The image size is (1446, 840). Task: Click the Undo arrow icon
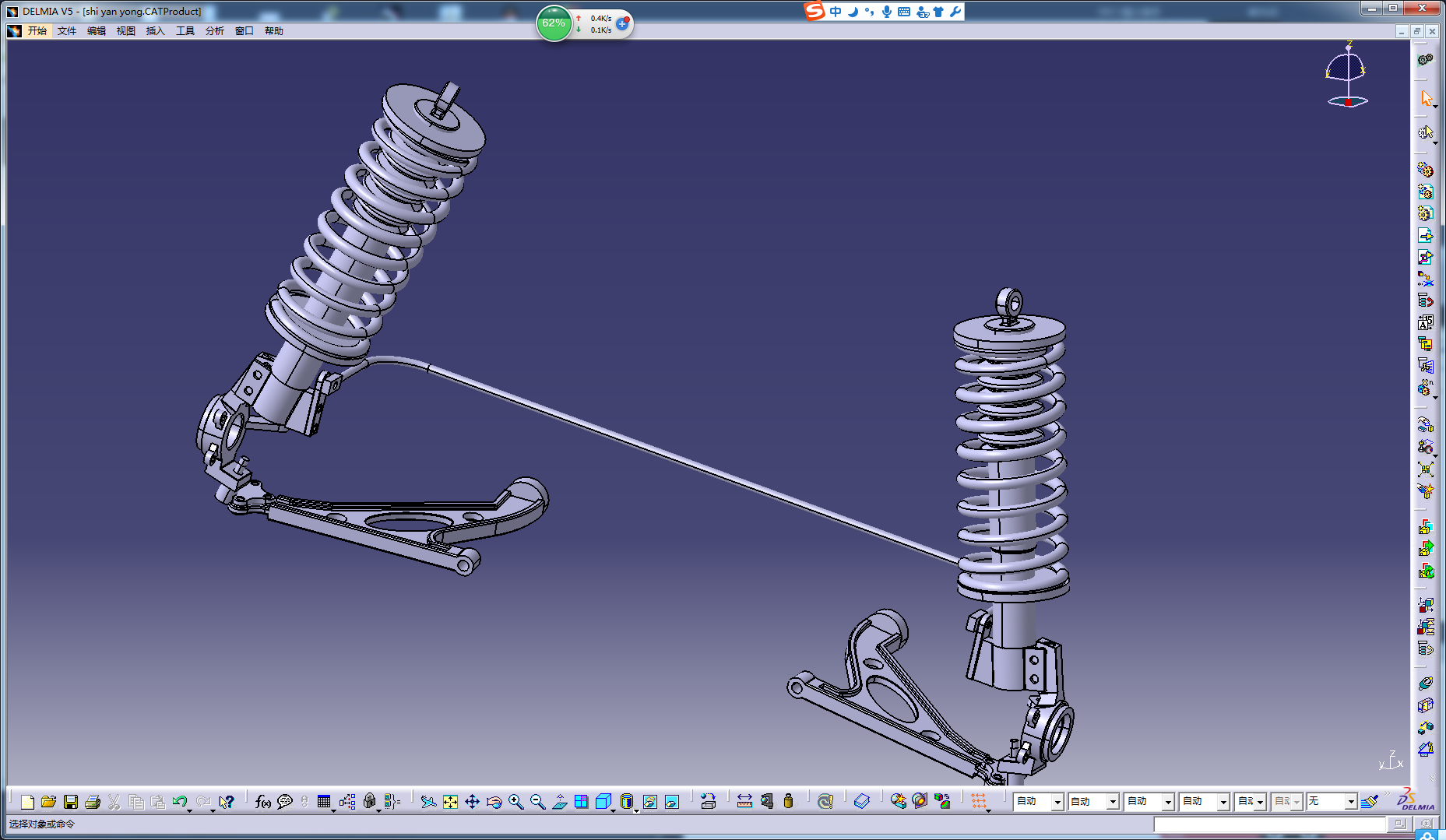tap(180, 801)
